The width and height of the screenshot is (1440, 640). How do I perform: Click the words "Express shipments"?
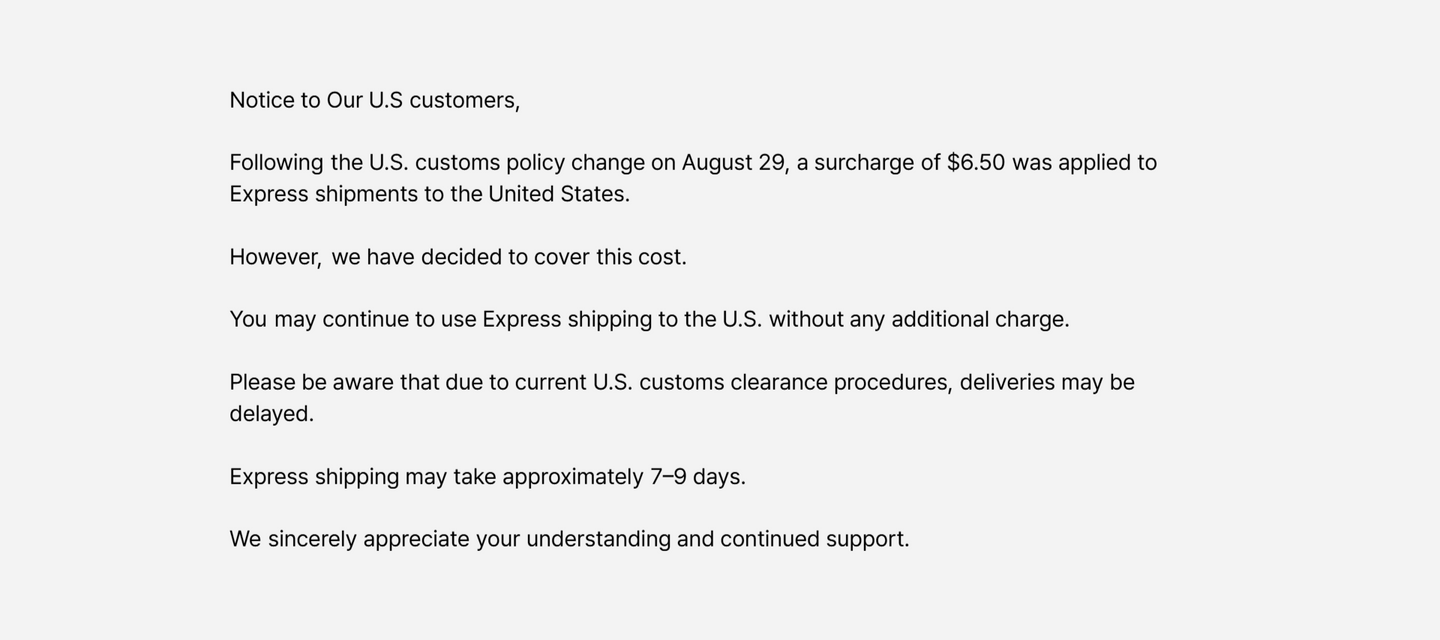tap(323, 194)
